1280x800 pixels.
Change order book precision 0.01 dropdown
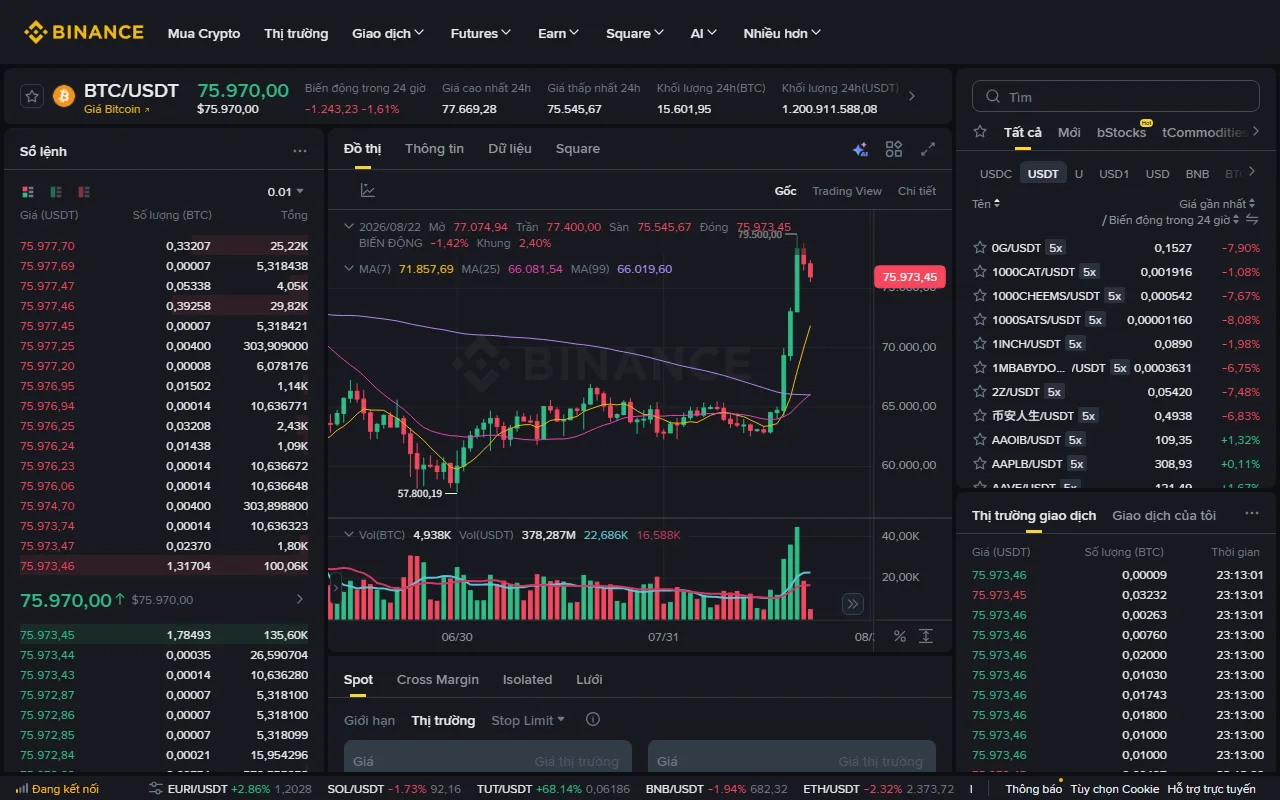tap(286, 192)
